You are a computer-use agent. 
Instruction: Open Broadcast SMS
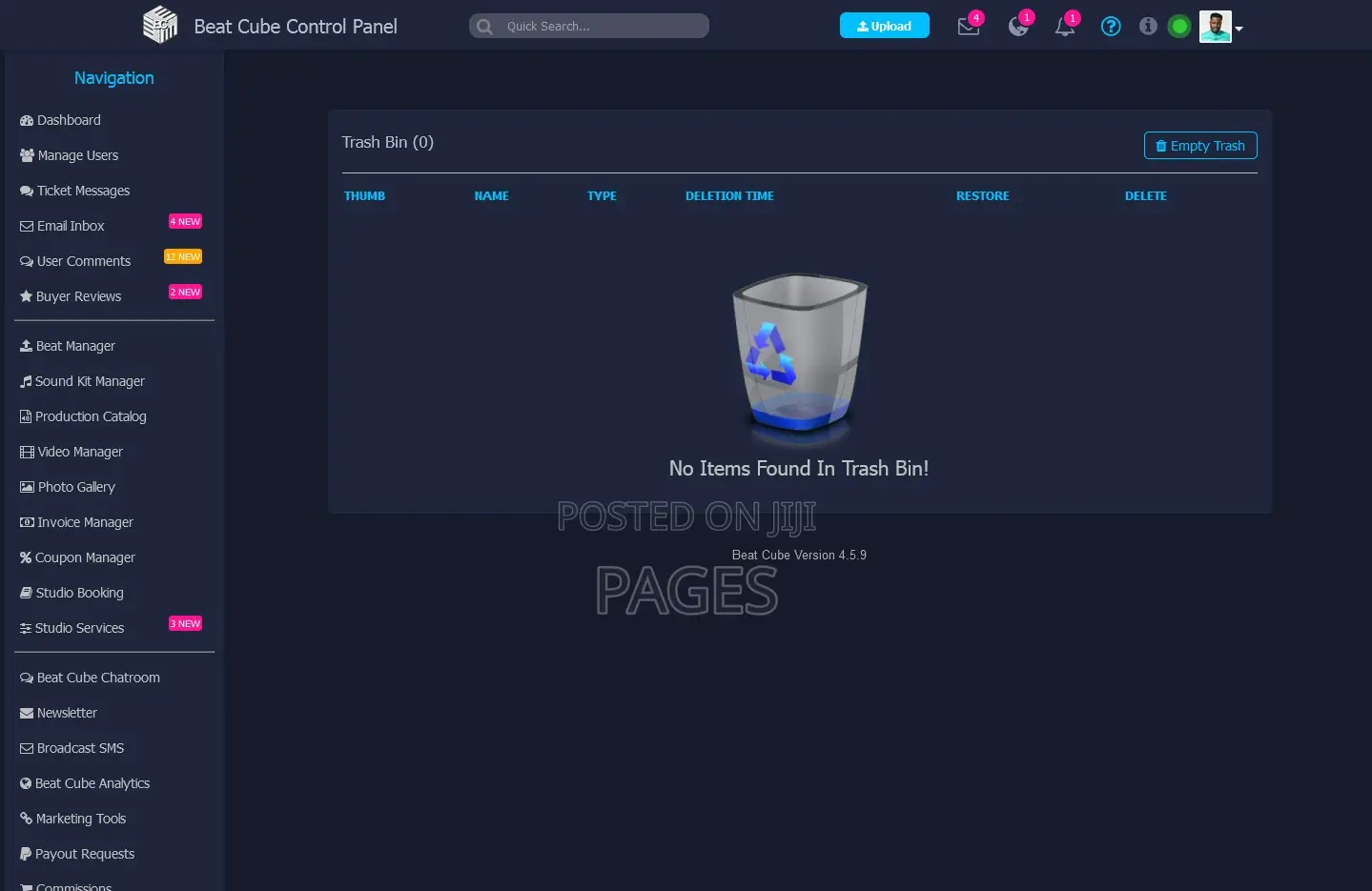72,748
